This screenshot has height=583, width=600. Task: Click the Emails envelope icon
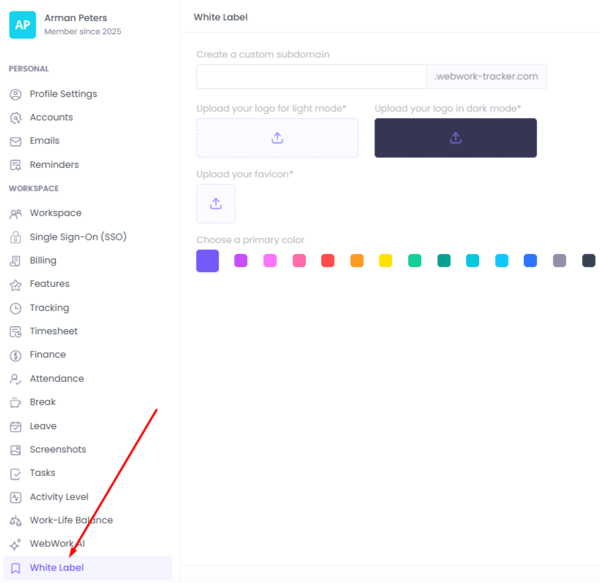click(15, 141)
